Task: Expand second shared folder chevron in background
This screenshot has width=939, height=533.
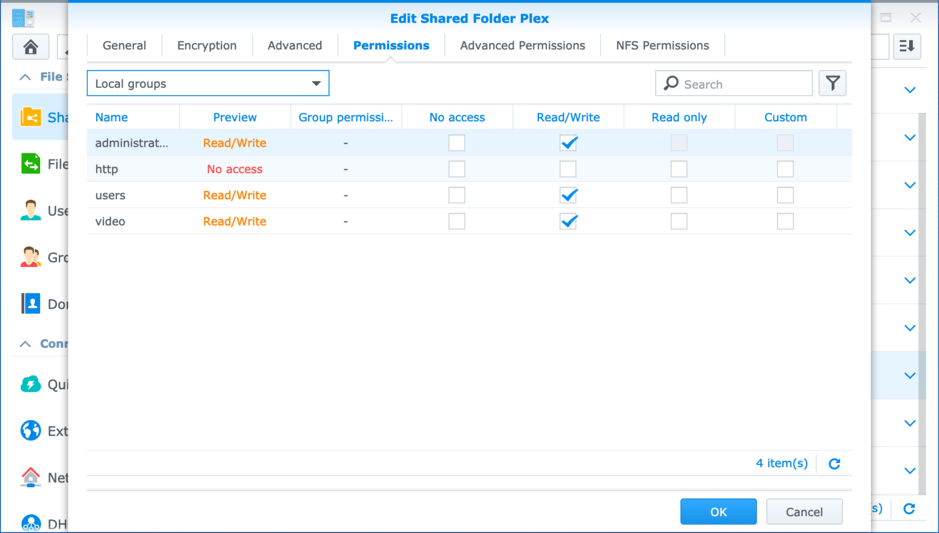Action: coord(910,138)
